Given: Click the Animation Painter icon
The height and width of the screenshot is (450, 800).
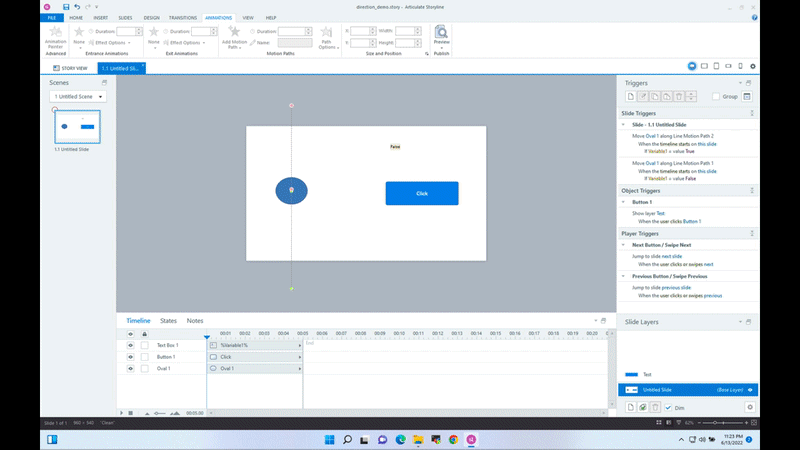Looking at the screenshot, I should tap(55, 32).
